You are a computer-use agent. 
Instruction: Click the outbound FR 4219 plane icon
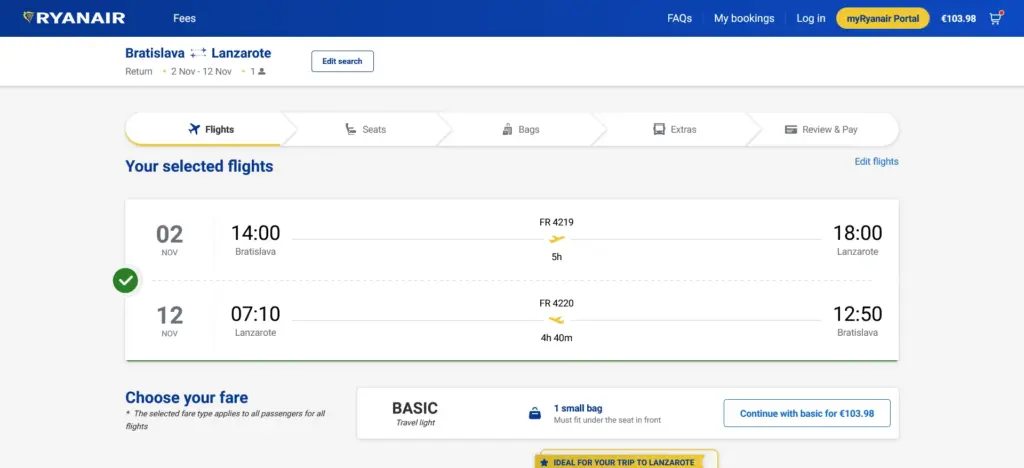point(556,239)
